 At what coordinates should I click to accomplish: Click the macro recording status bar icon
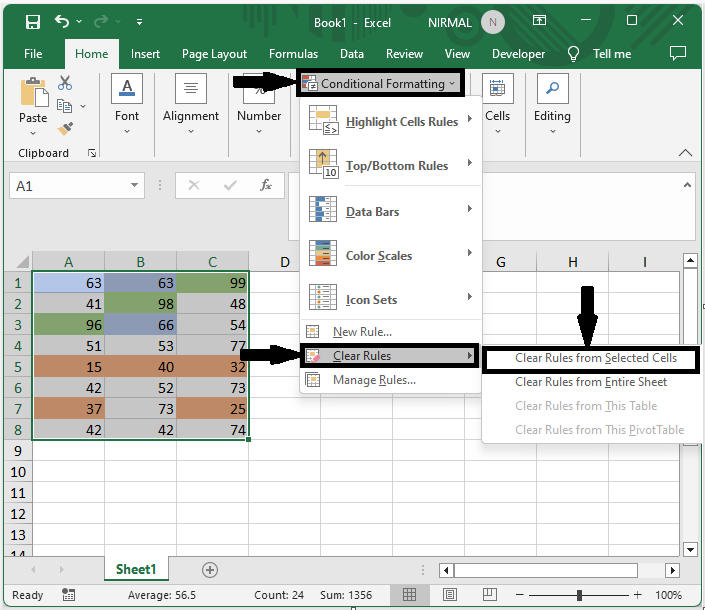68,595
